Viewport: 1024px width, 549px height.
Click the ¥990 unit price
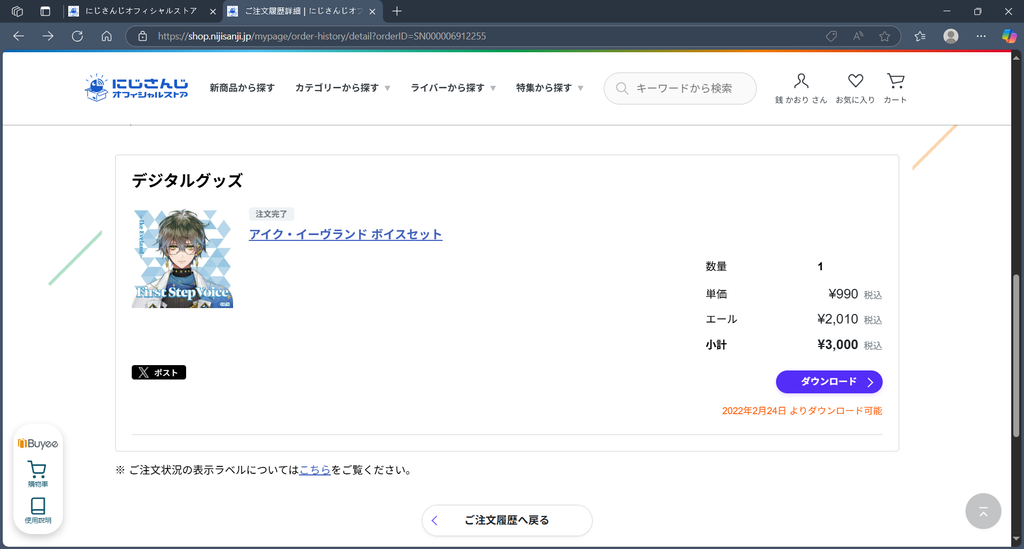[x=843, y=294]
